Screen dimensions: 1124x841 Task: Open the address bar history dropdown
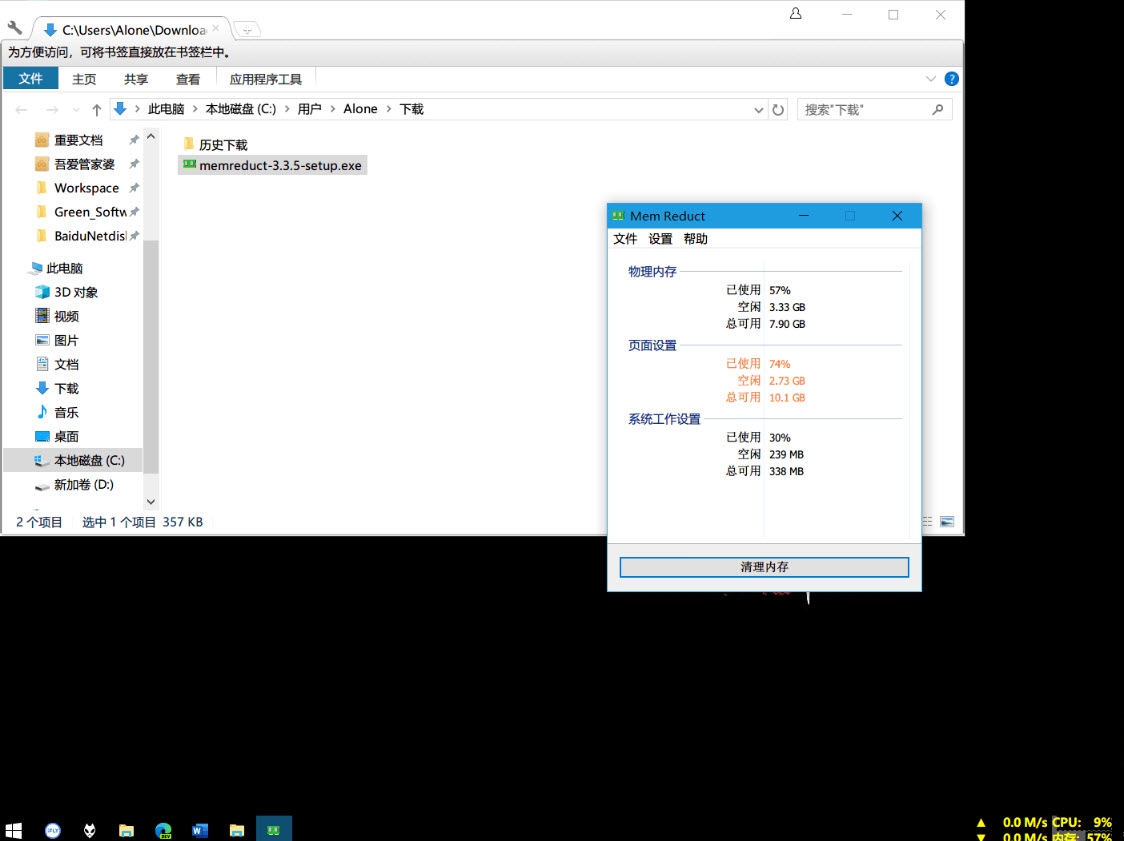[x=758, y=109]
